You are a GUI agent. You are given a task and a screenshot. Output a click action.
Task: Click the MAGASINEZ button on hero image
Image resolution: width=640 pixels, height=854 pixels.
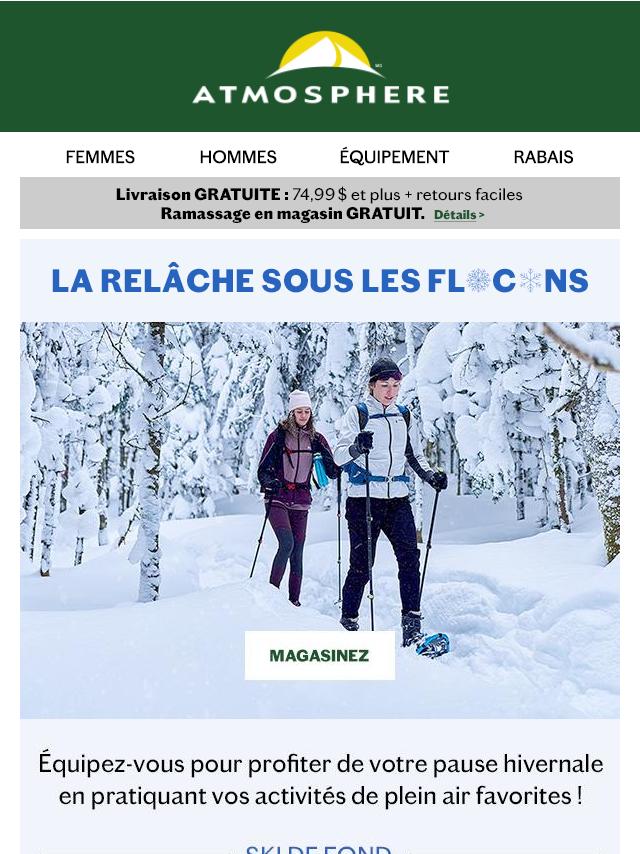[x=320, y=655]
